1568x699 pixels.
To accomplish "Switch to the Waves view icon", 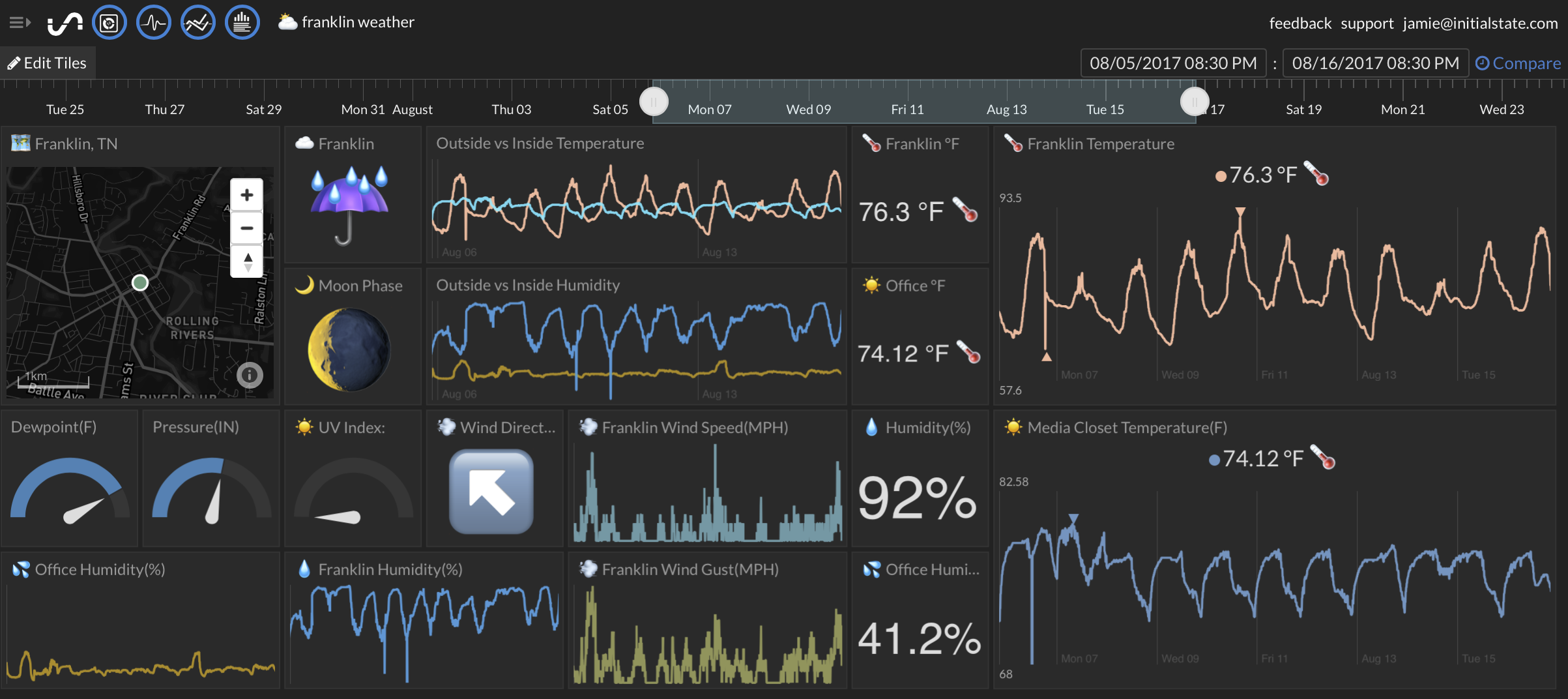I will (x=154, y=23).
